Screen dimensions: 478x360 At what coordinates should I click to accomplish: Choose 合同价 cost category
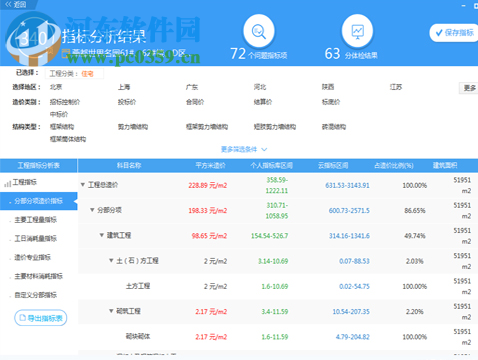[195, 102]
